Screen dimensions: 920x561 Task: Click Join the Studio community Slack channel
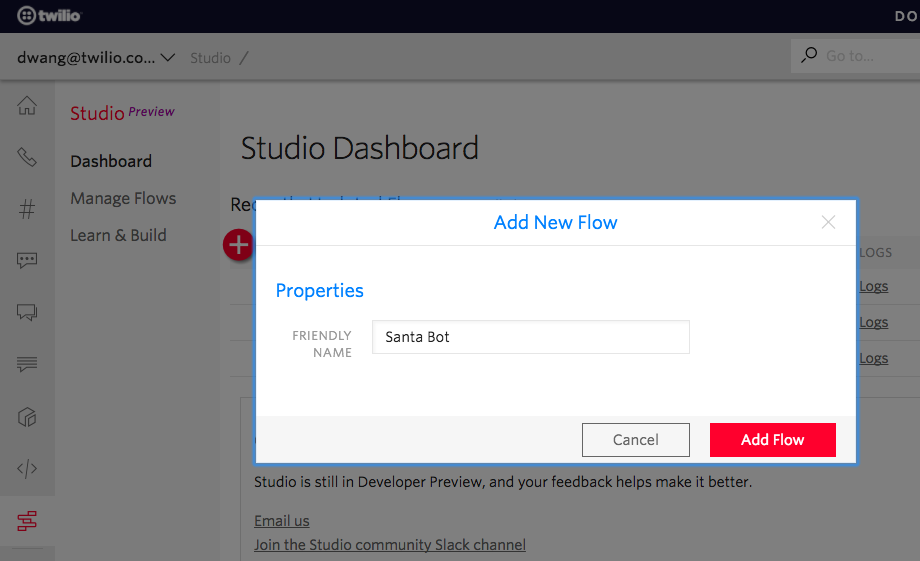click(x=390, y=545)
